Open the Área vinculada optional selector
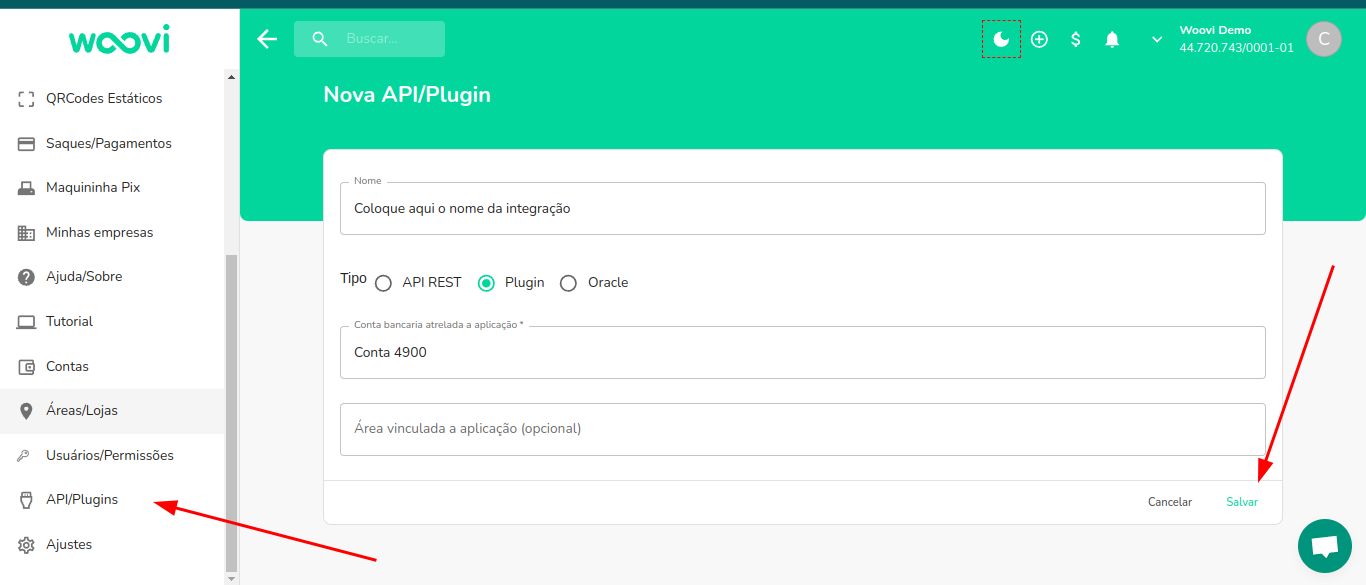This screenshot has width=1366, height=585. 803,430
